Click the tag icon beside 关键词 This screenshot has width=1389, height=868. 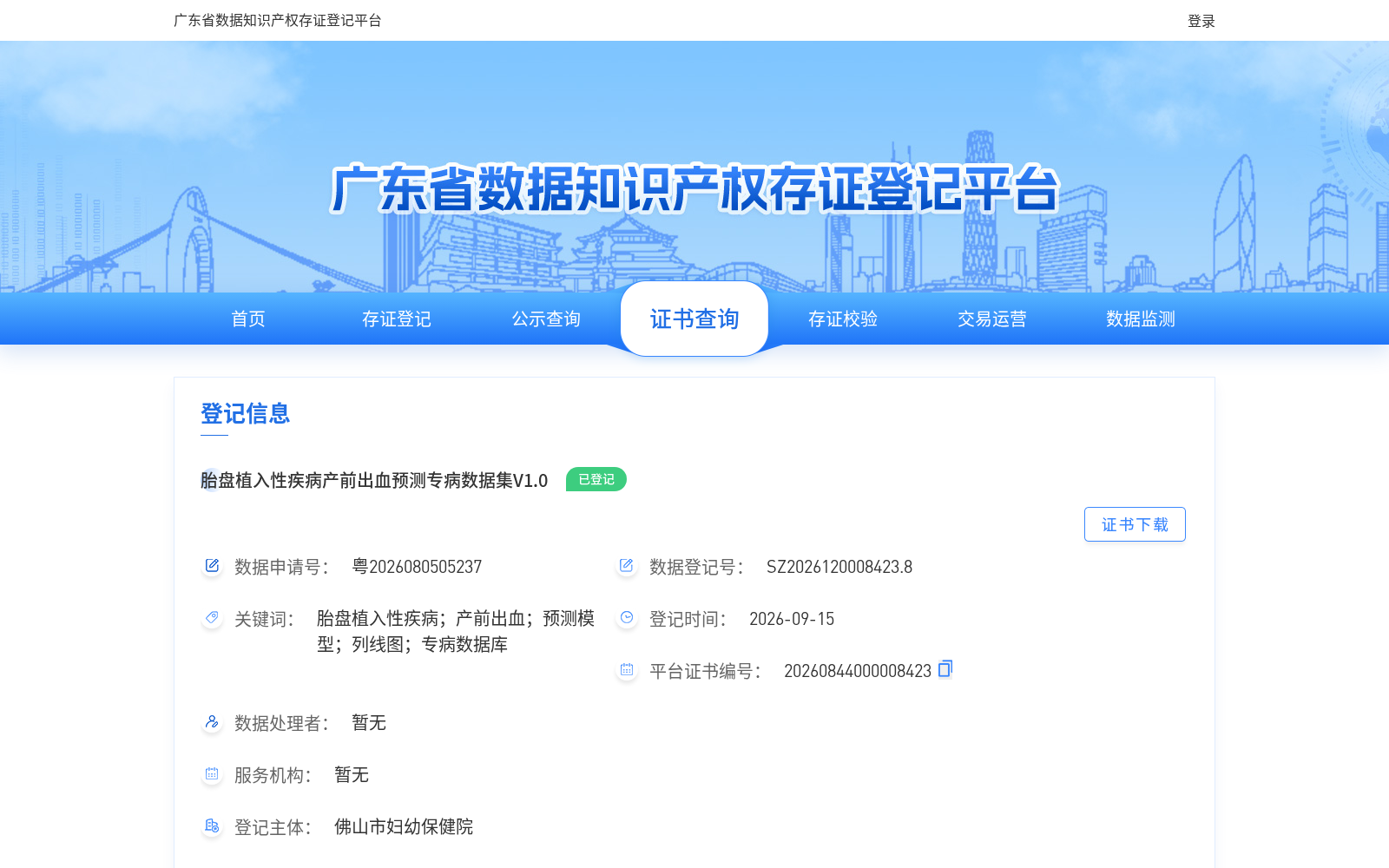[x=212, y=618]
